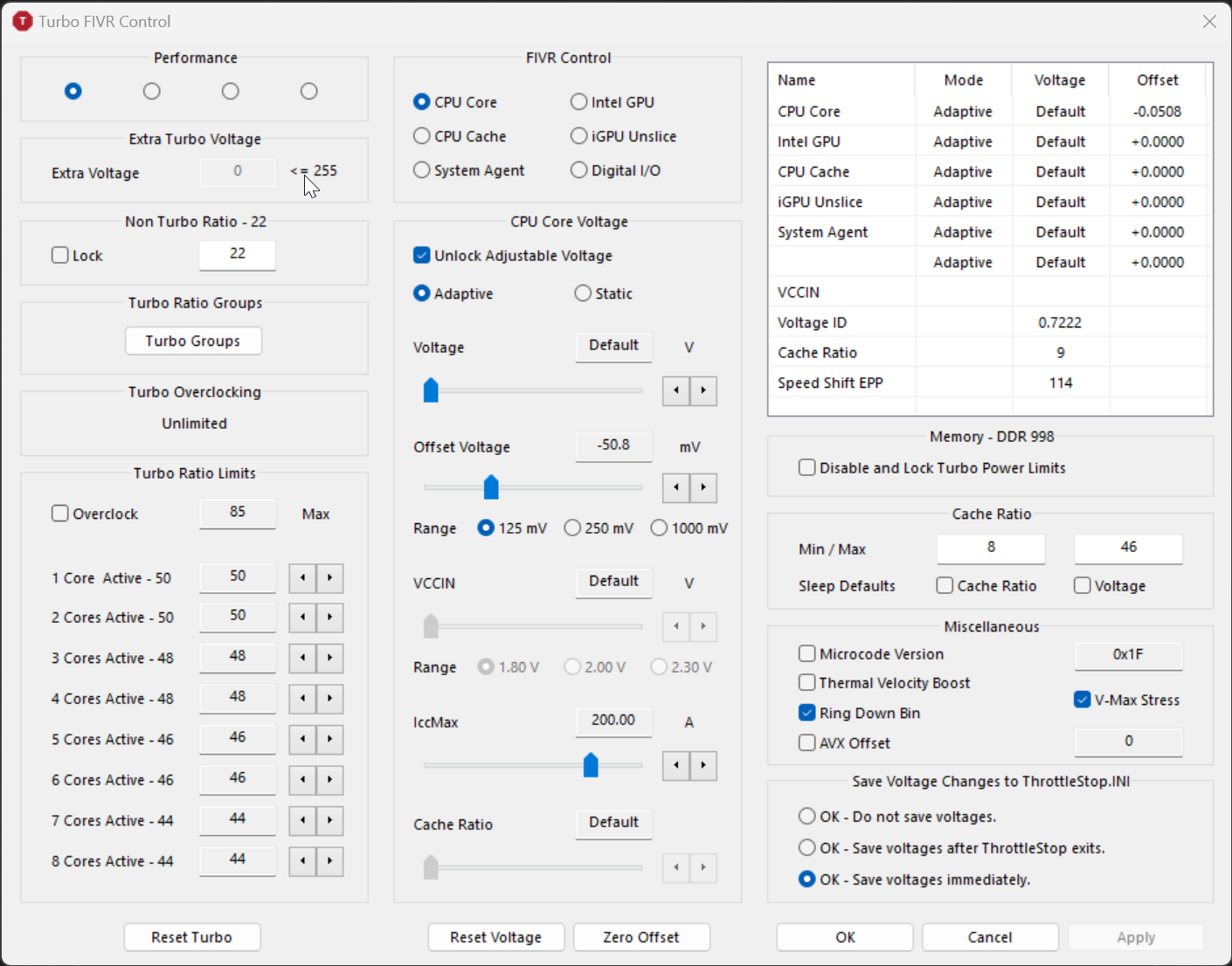Select the iGPU Unslice table row

coord(990,202)
